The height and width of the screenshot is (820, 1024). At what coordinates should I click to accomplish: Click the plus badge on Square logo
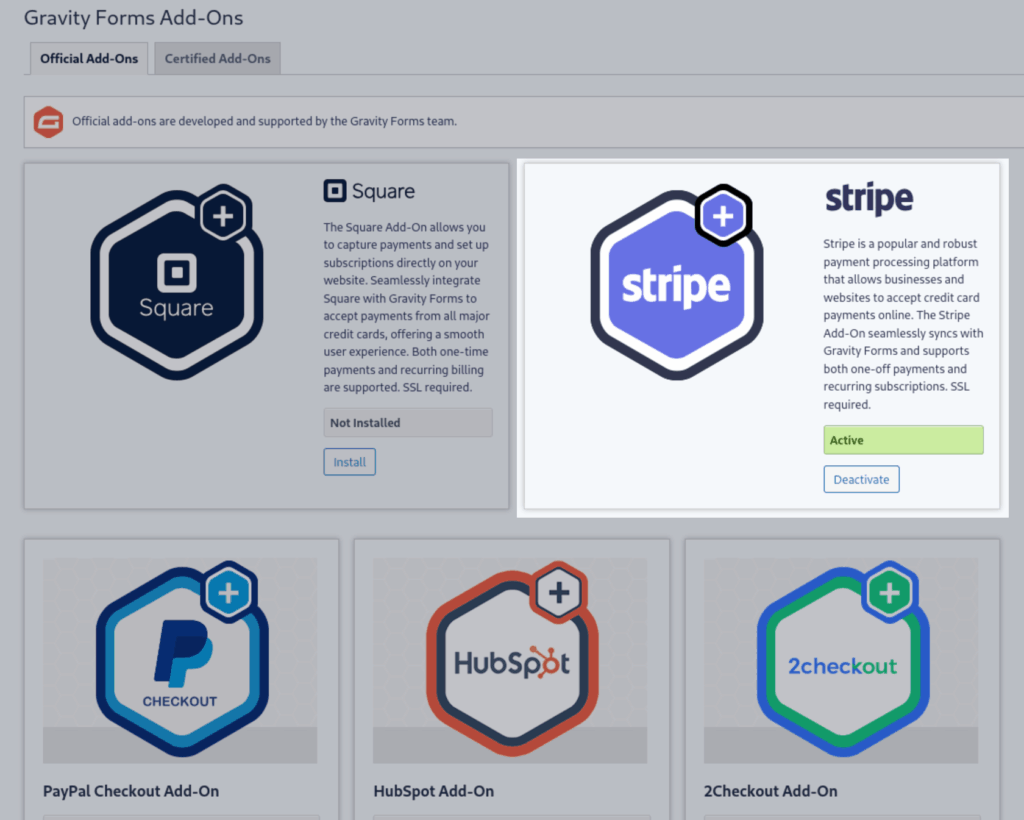[223, 215]
